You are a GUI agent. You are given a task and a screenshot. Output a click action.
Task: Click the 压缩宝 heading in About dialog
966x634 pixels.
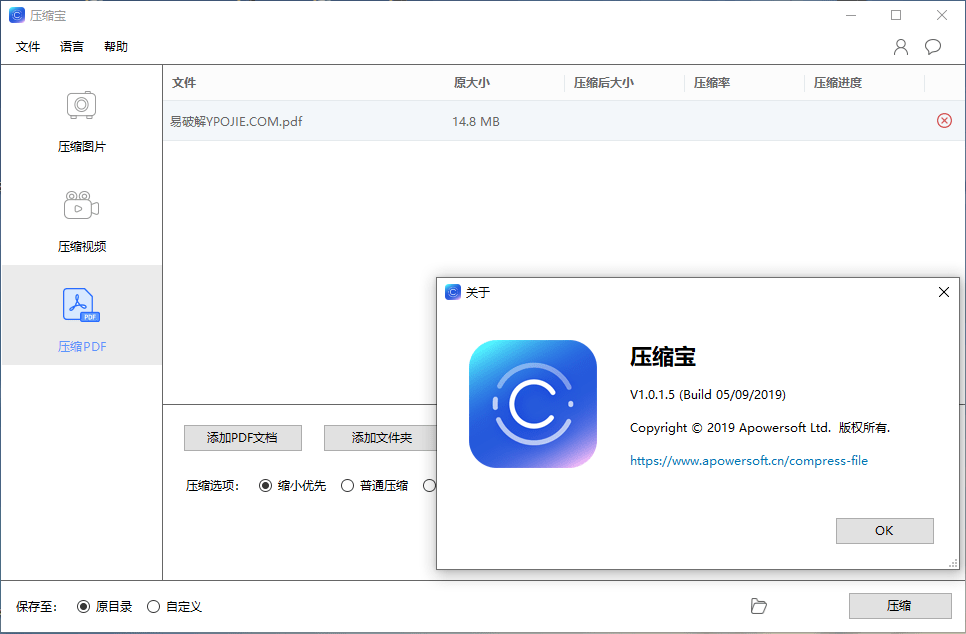point(663,357)
